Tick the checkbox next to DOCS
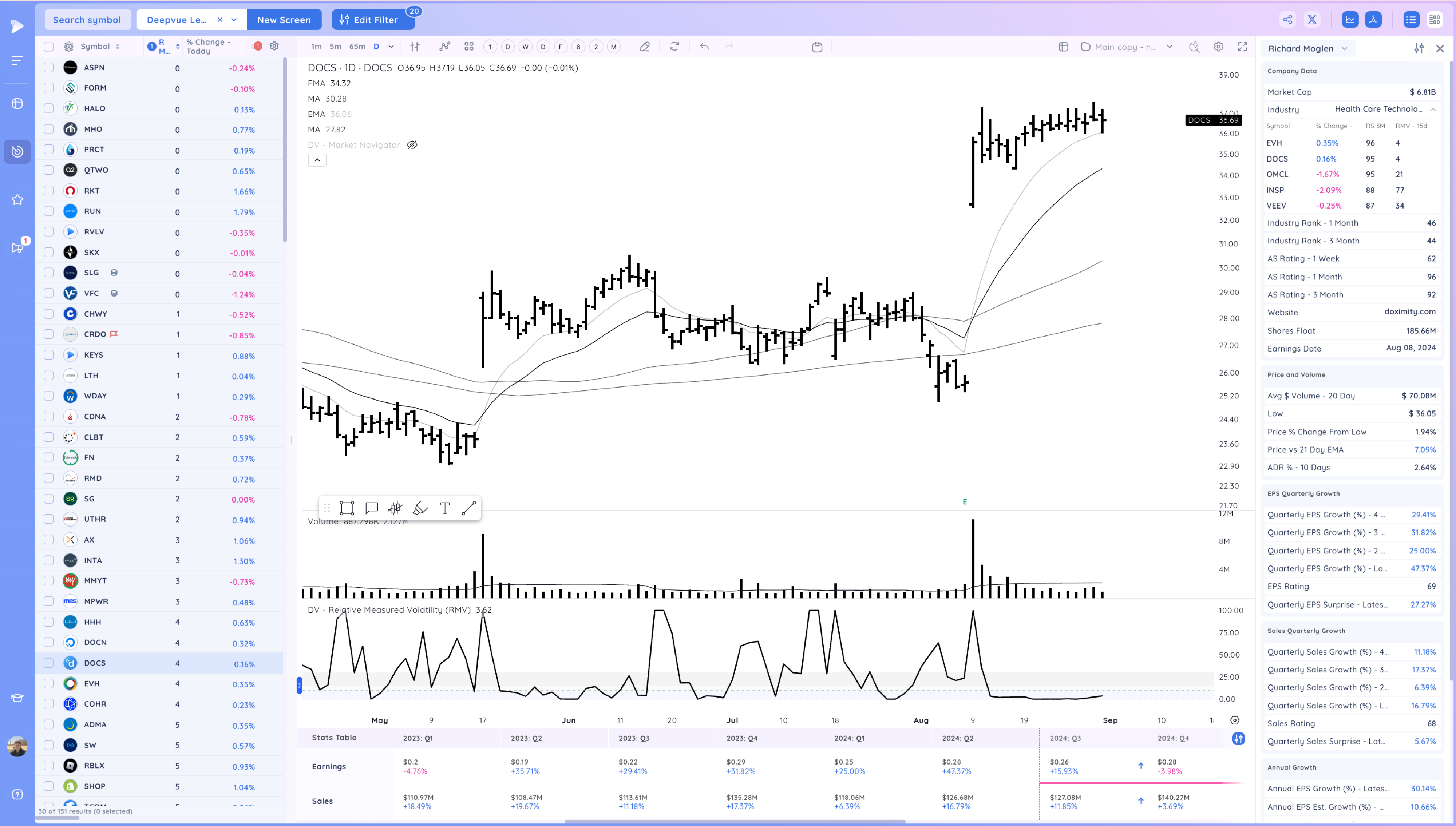This screenshot has width=1456, height=826. [49, 663]
